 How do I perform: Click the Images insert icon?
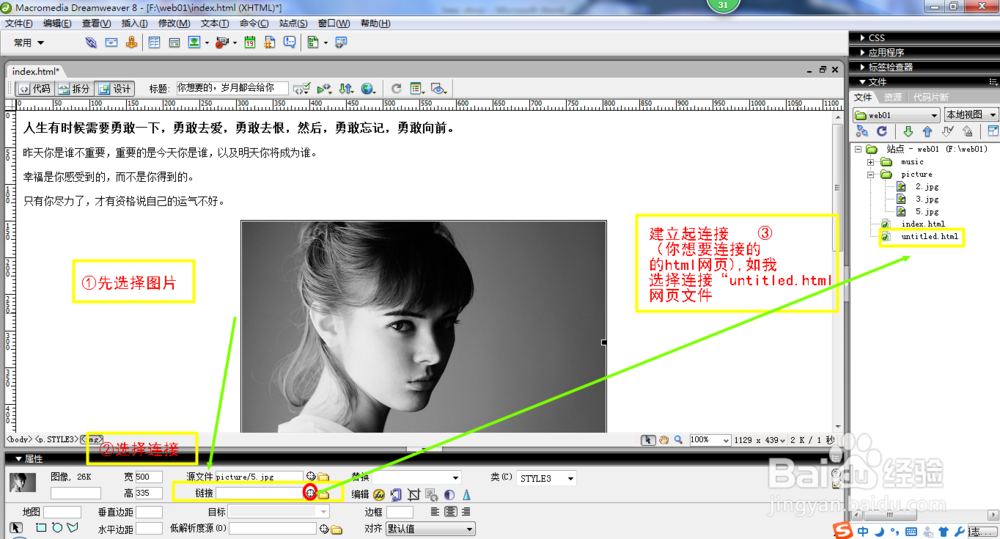click(194, 43)
